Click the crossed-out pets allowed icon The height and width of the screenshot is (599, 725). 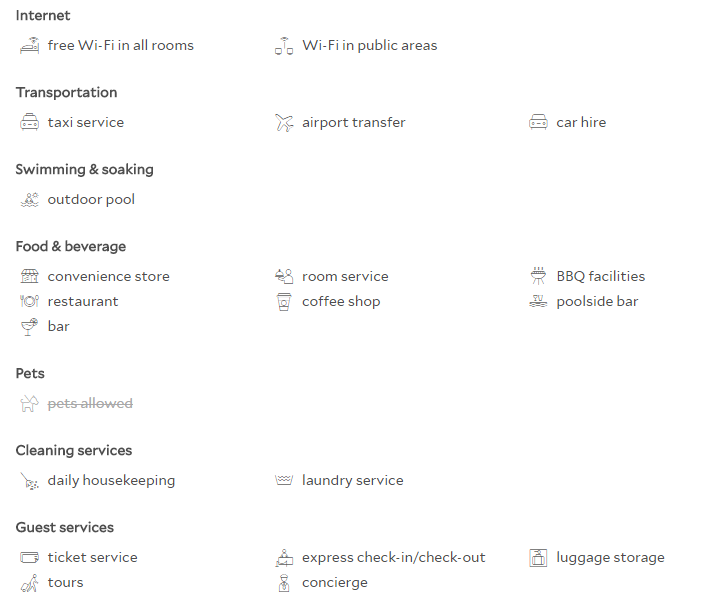point(29,403)
